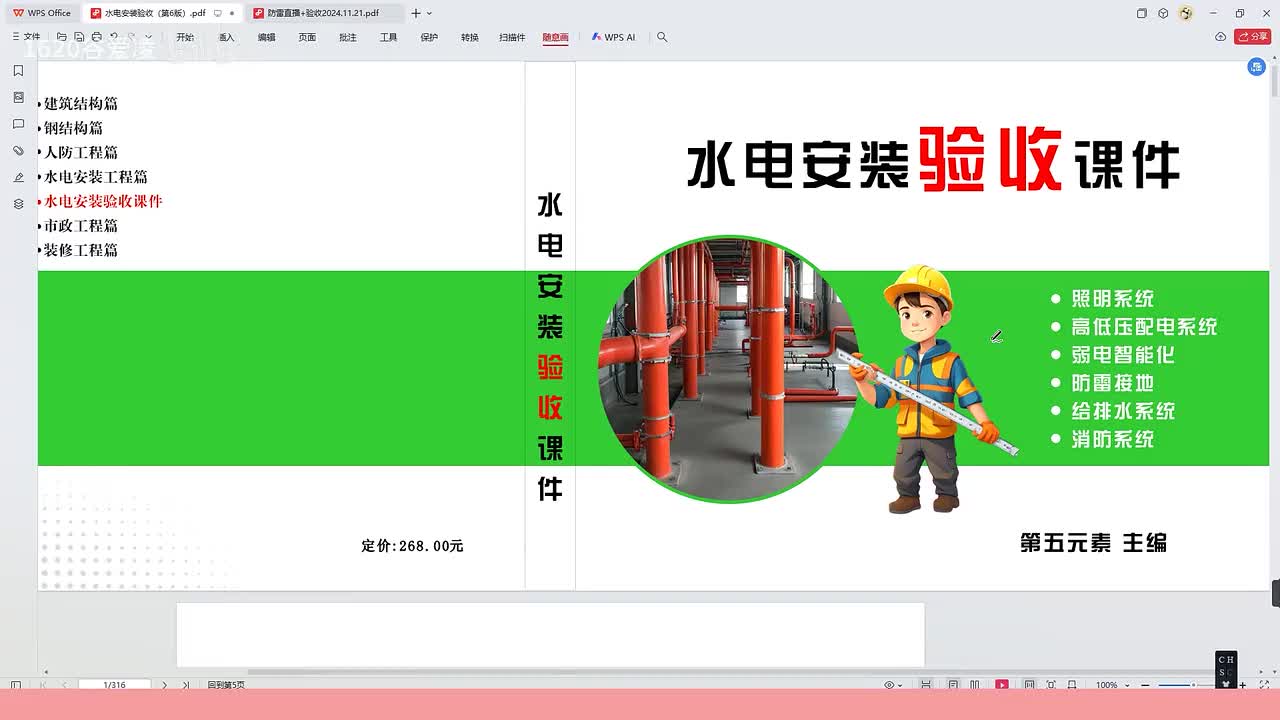1280x720 pixels.
Task: Click the print icon in quick toolbar
Action: click(96, 37)
